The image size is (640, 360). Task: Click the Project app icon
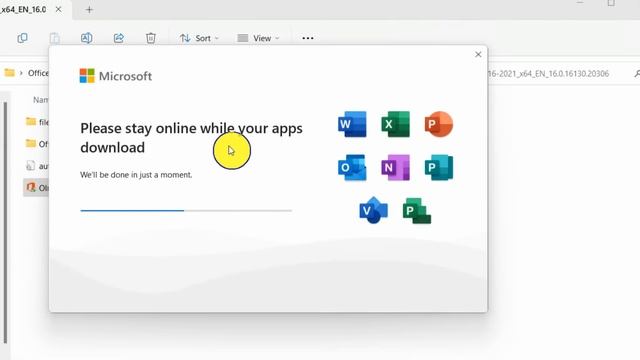417,211
